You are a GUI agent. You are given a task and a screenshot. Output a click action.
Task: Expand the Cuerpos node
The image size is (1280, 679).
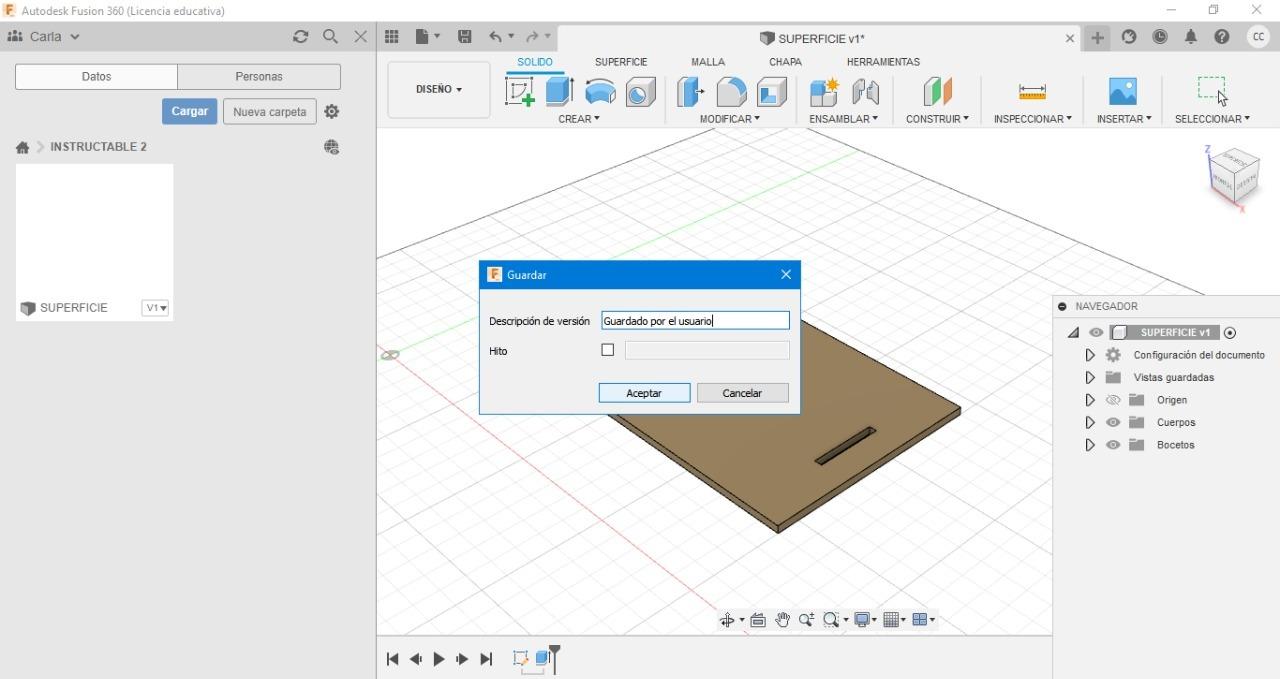pos(1090,422)
